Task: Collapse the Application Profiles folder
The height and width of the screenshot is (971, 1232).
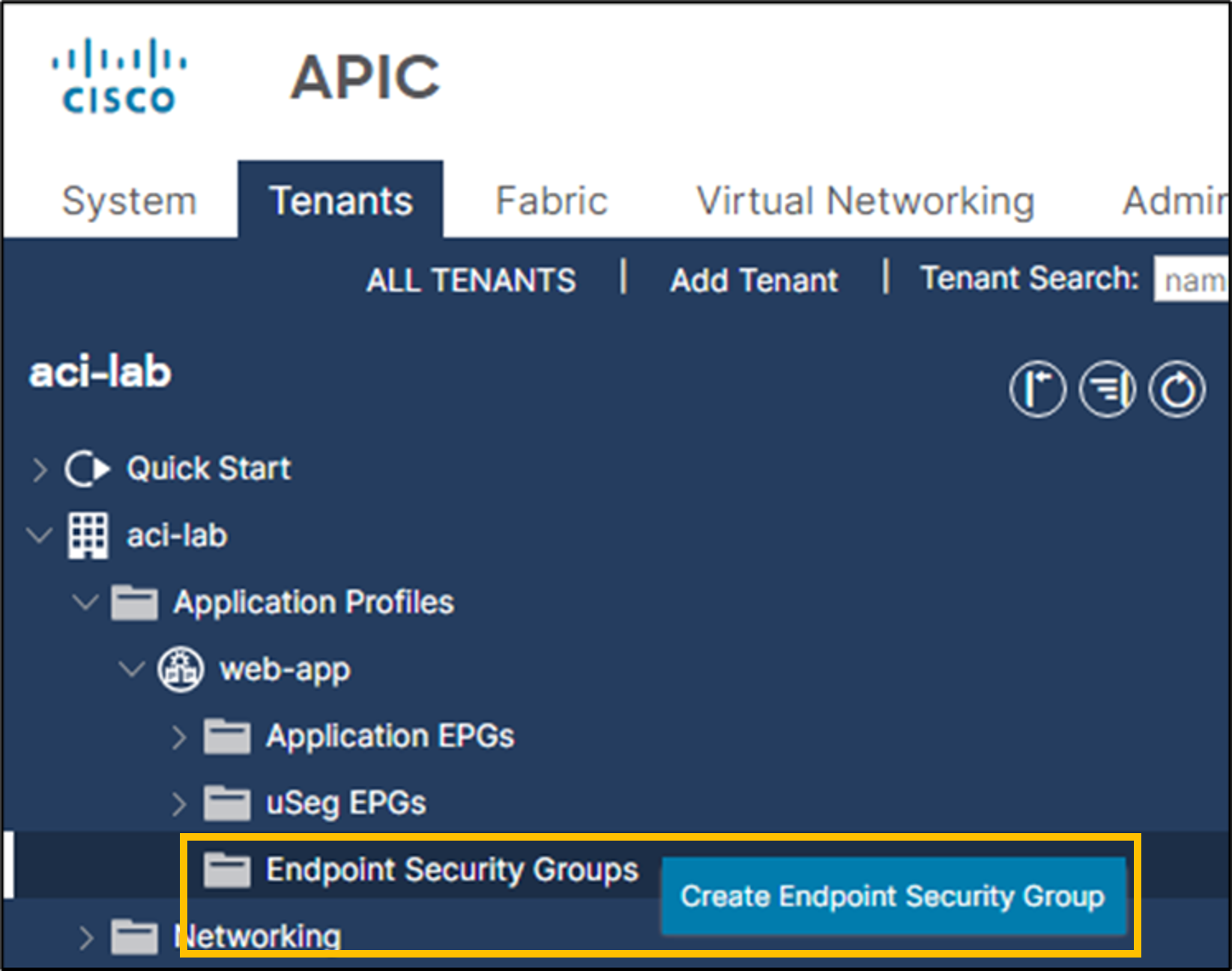Action: [x=85, y=602]
